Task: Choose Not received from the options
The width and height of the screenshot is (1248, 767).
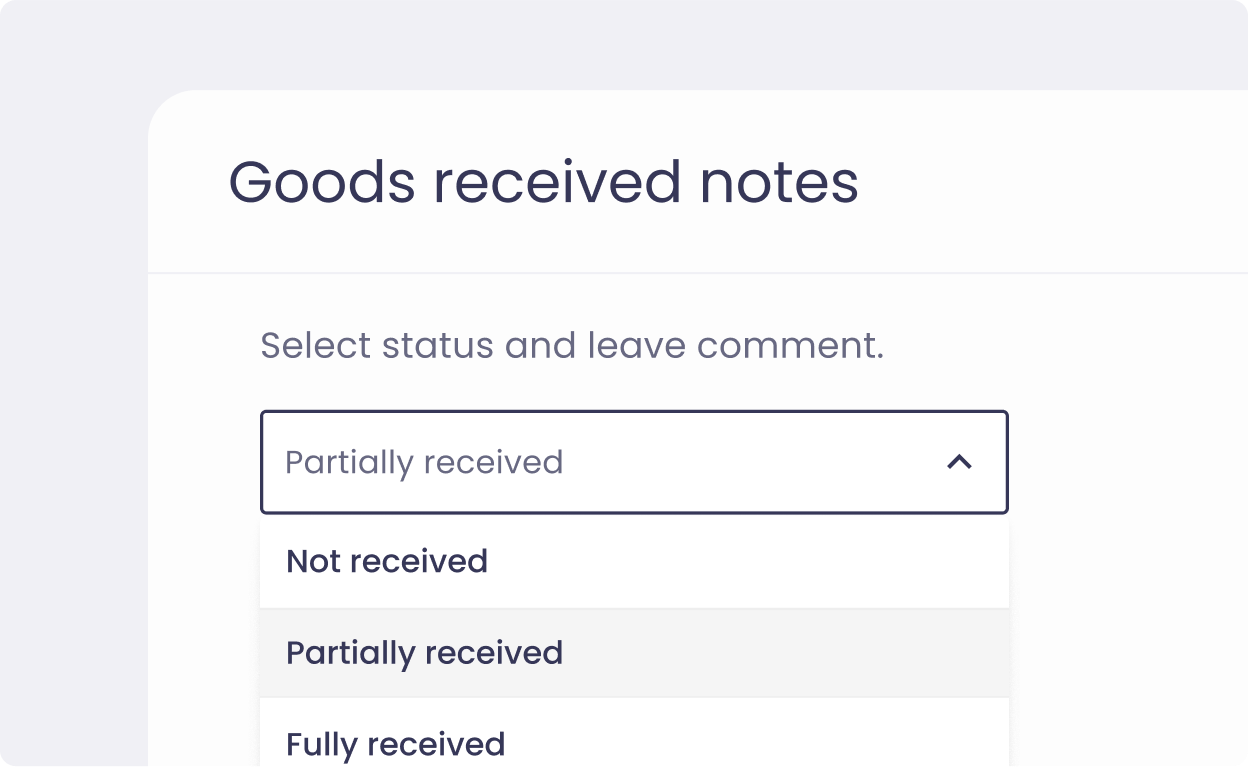Action: [x=386, y=561]
